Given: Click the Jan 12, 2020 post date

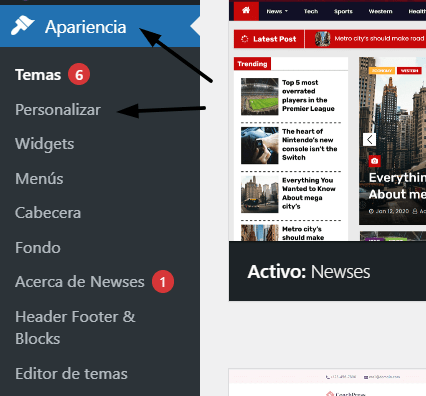Looking at the screenshot, I should click(389, 211).
